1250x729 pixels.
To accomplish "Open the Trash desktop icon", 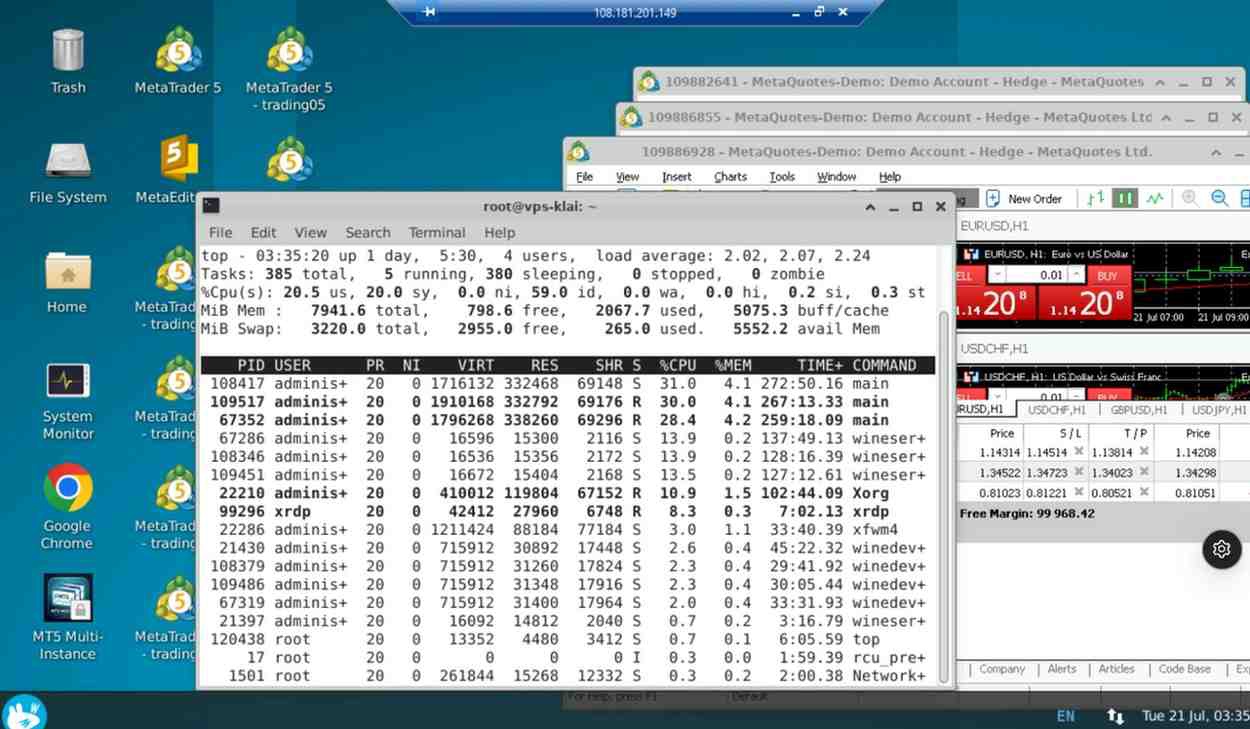I will click(68, 60).
